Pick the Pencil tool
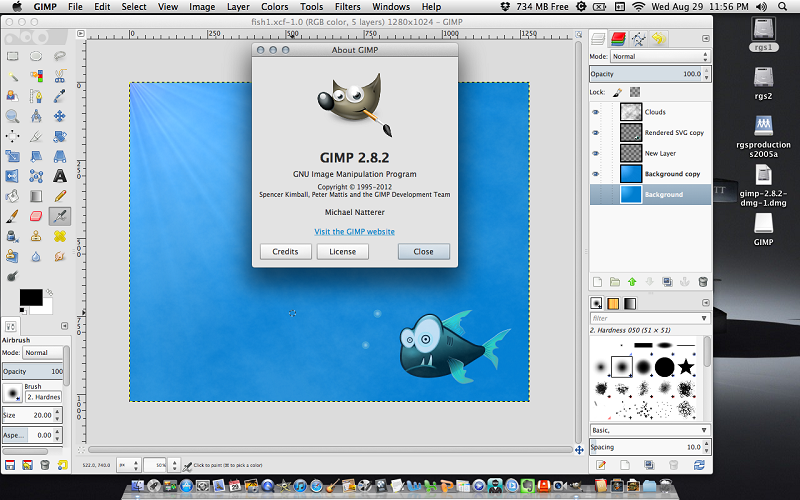 pos(60,196)
